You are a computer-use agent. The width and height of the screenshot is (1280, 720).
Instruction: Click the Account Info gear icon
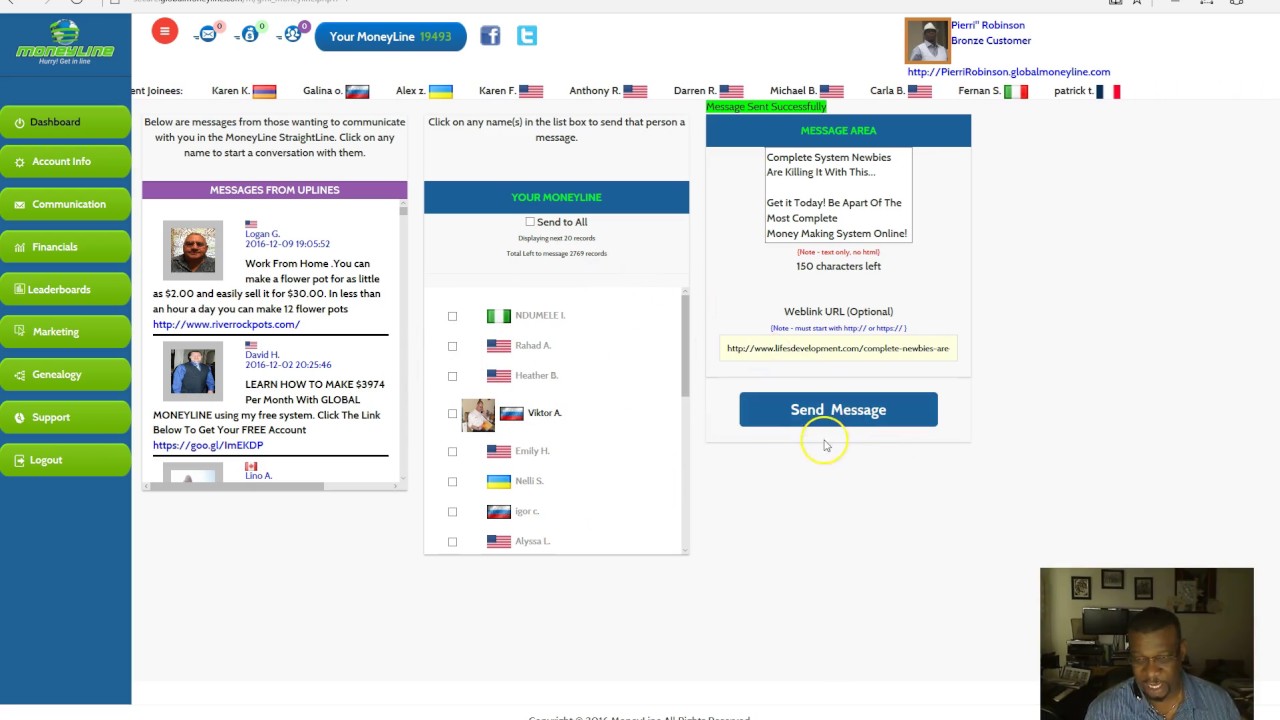[19, 162]
